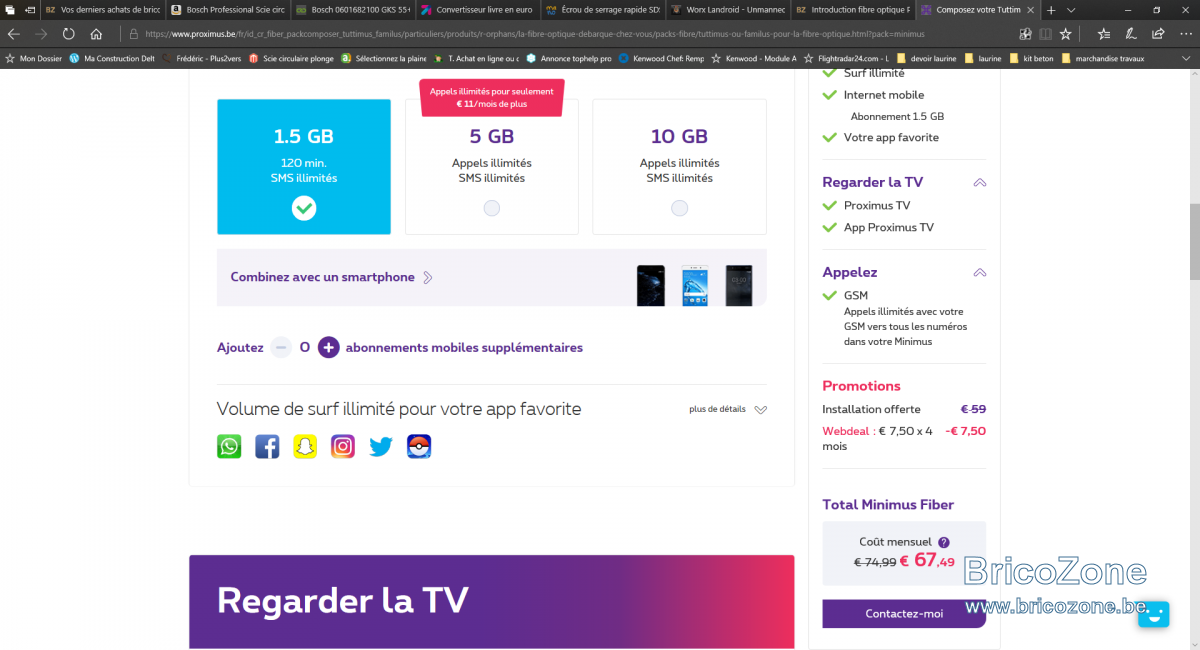Click the Contactez-moi button
Viewport: 1200px width, 650px height.
904,614
